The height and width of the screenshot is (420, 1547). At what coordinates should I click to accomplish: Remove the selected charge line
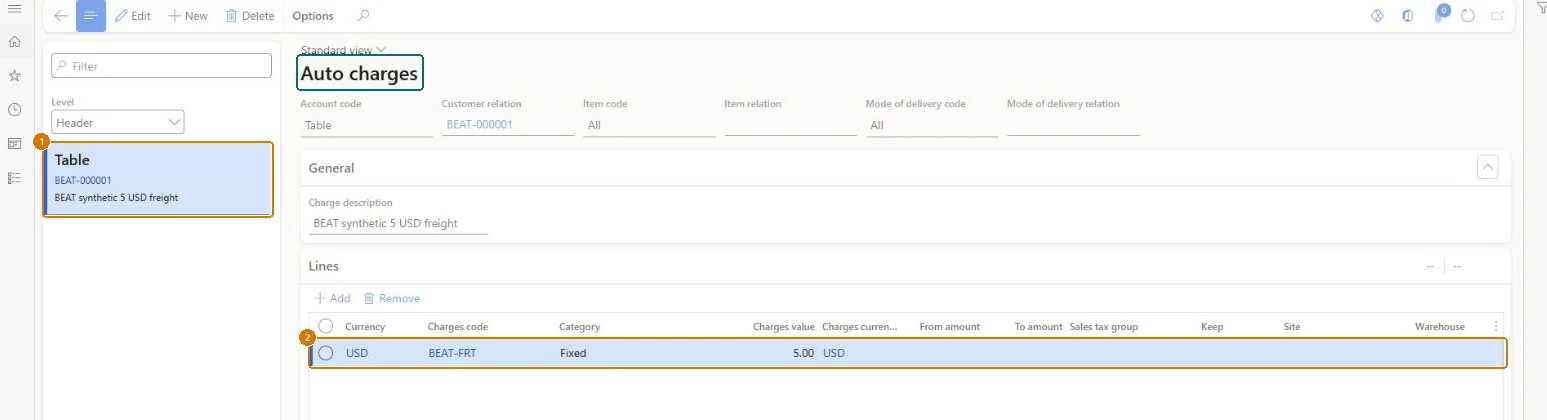coord(391,298)
